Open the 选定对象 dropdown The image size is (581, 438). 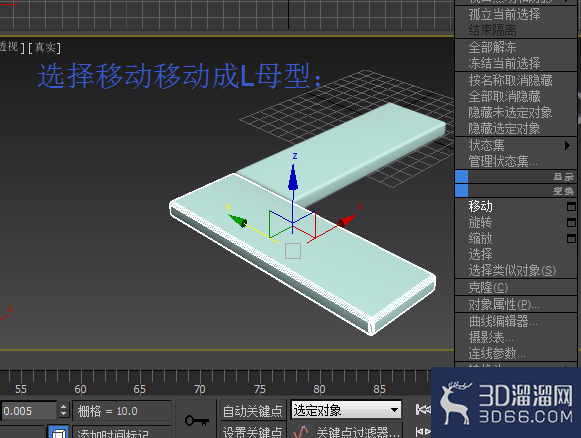pyautogui.click(x=346, y=410)
